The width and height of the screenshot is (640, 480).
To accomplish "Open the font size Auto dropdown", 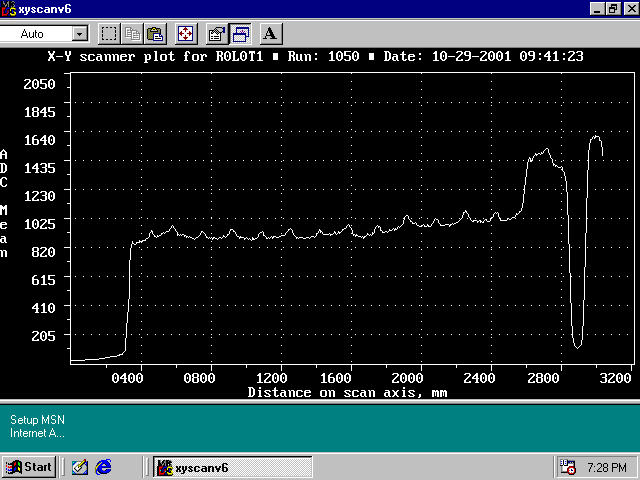I will pos(80,34).
